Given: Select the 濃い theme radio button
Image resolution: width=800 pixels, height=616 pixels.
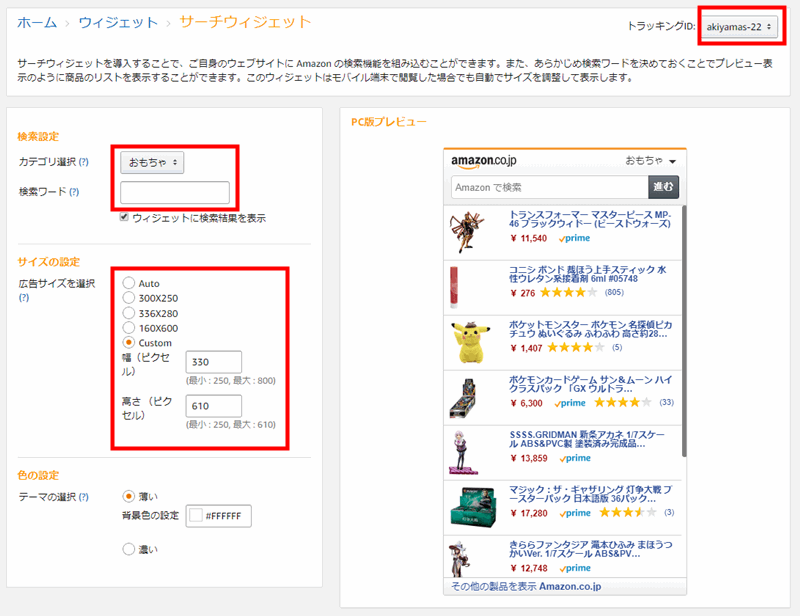Looking at the screenshot, I should click(129, 549).
